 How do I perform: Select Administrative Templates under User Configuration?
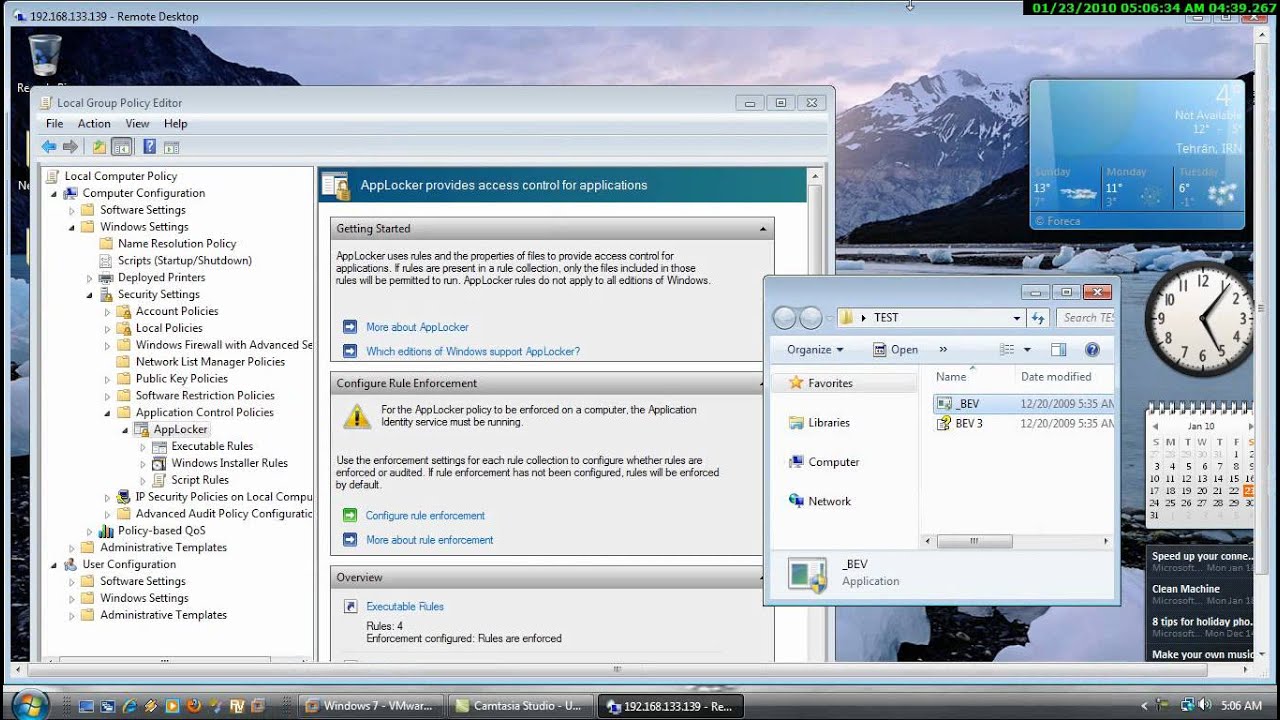pos(163,615)
